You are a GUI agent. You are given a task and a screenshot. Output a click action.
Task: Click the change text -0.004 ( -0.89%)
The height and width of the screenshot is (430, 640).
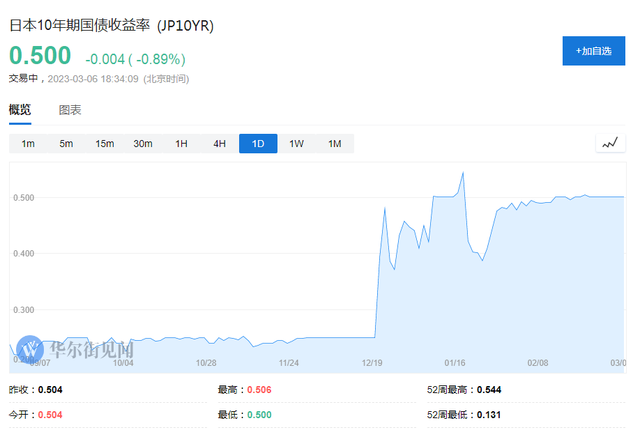136,59
